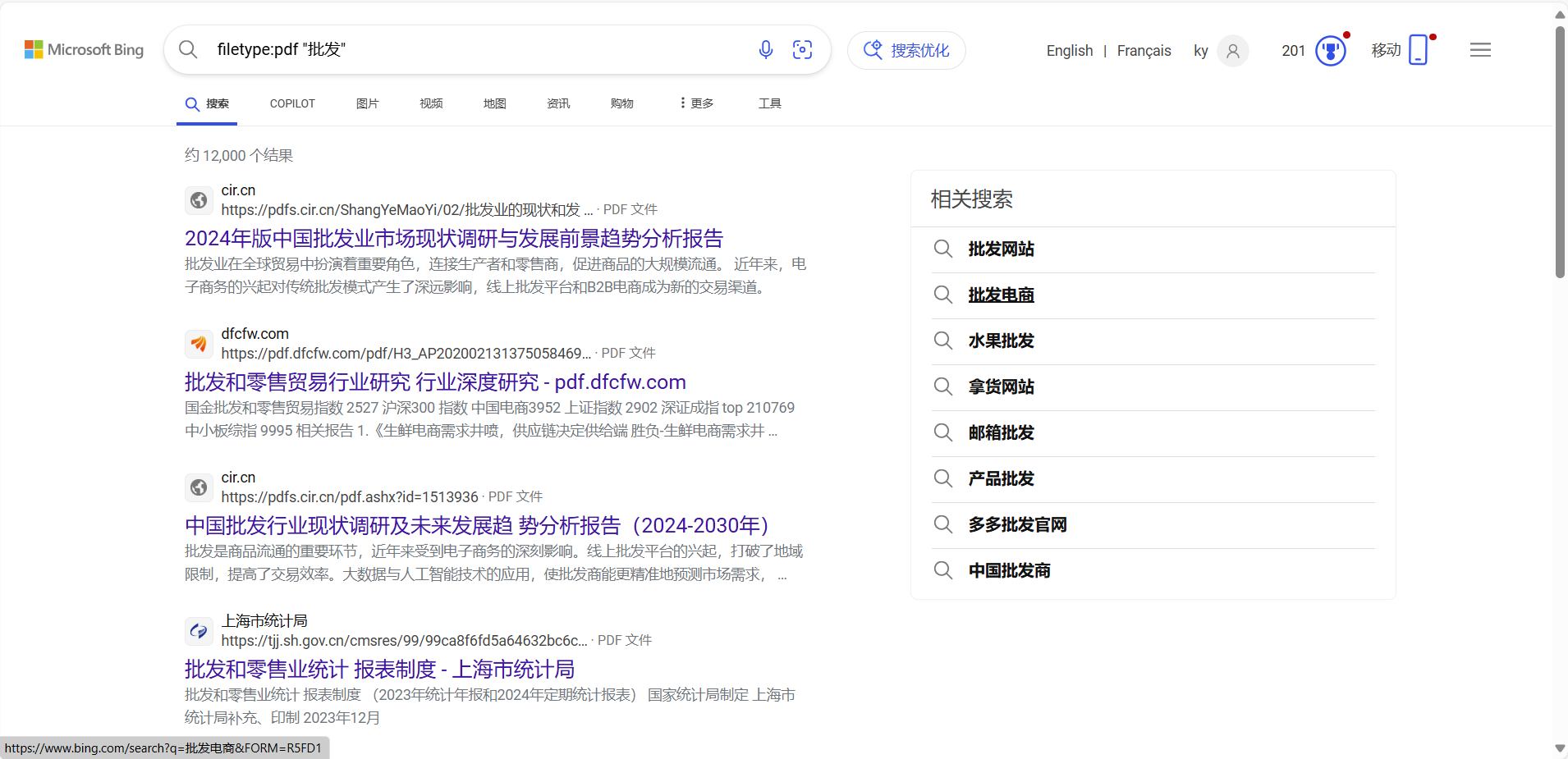Select the 搜索 tab
The image size is (1568, 759).
tap(207, 104)
